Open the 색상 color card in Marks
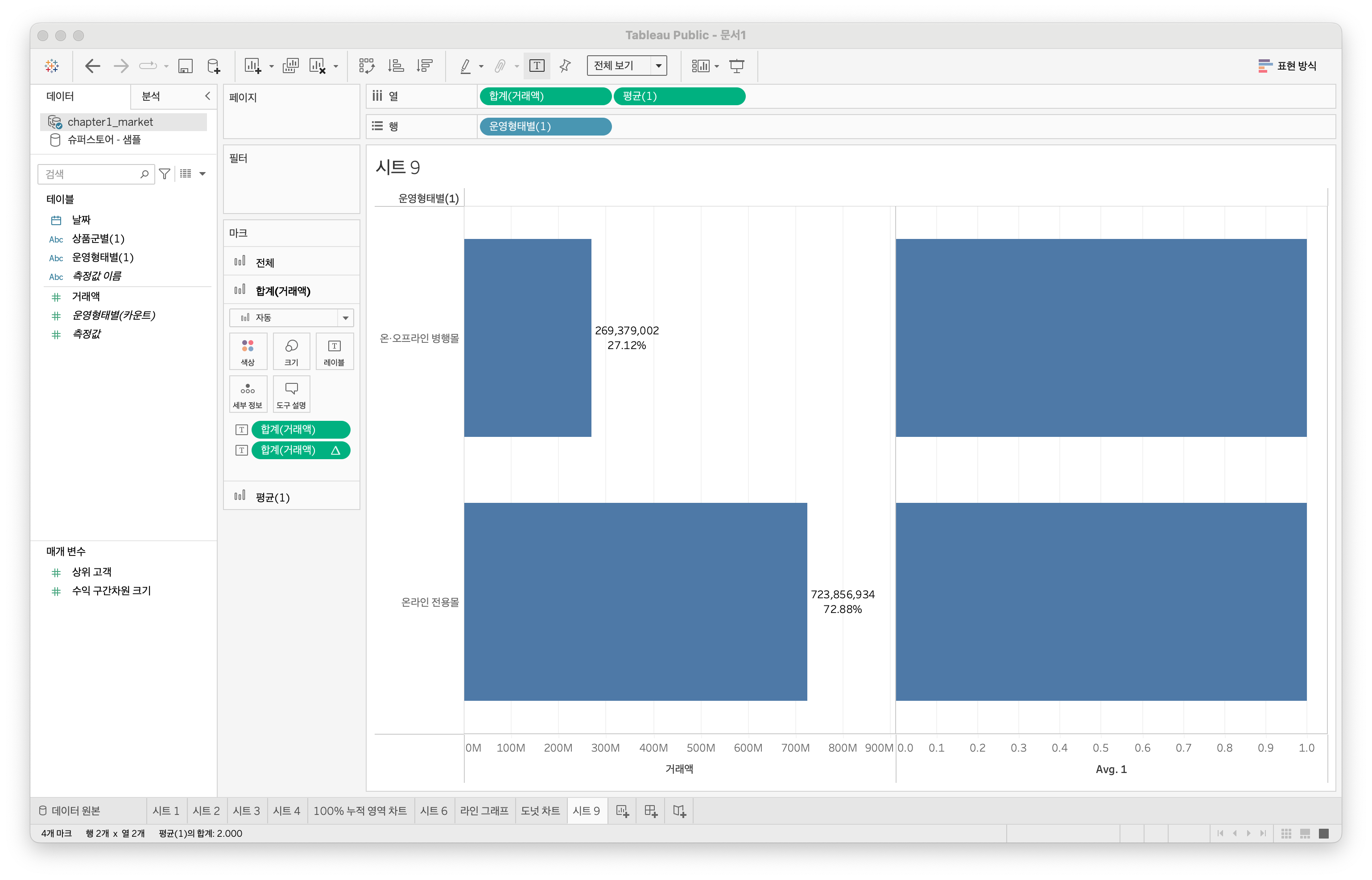This screenshot has width=1372, height=880. click(248, 351)
